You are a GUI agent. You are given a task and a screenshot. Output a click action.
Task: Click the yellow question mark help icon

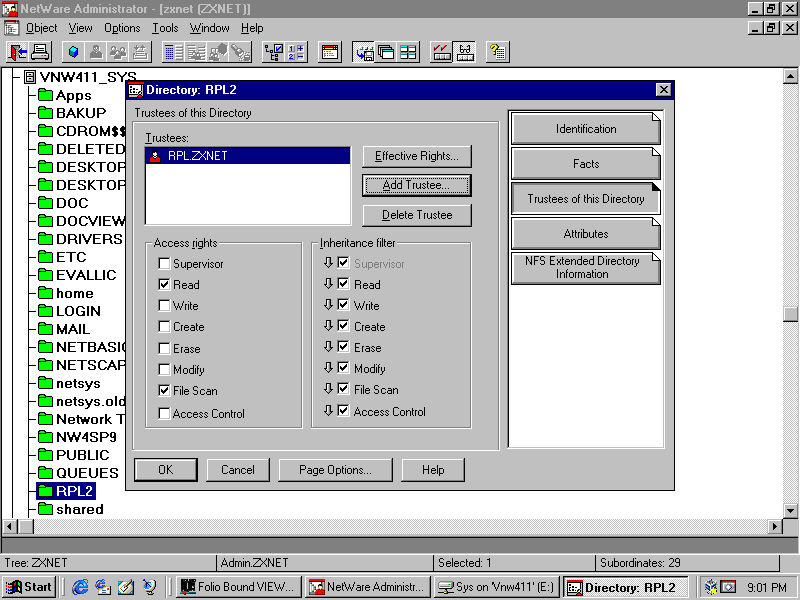497,52
